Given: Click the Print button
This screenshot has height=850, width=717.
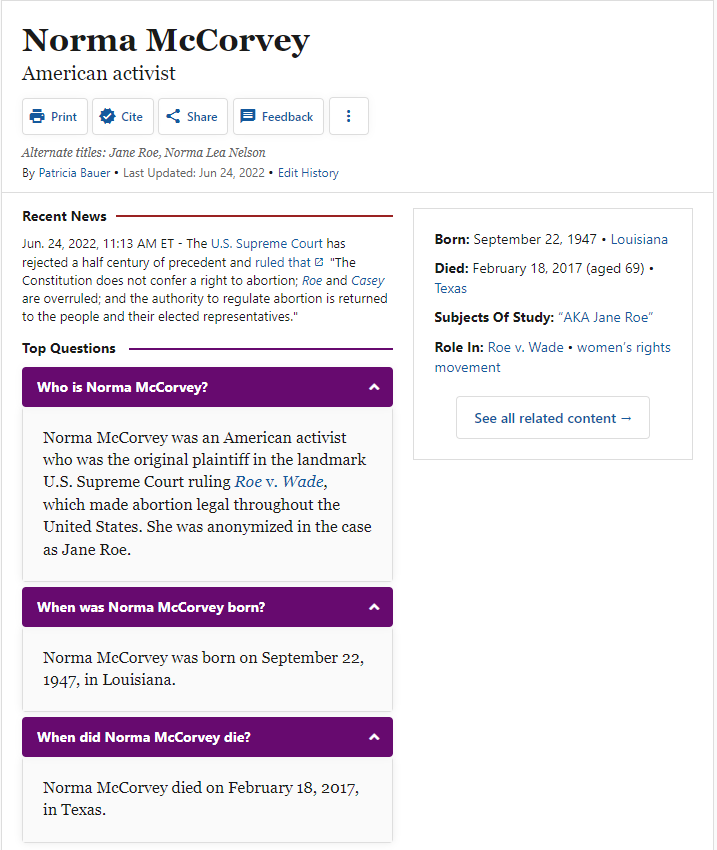Looking at the screenshot, I should point(55,117).
